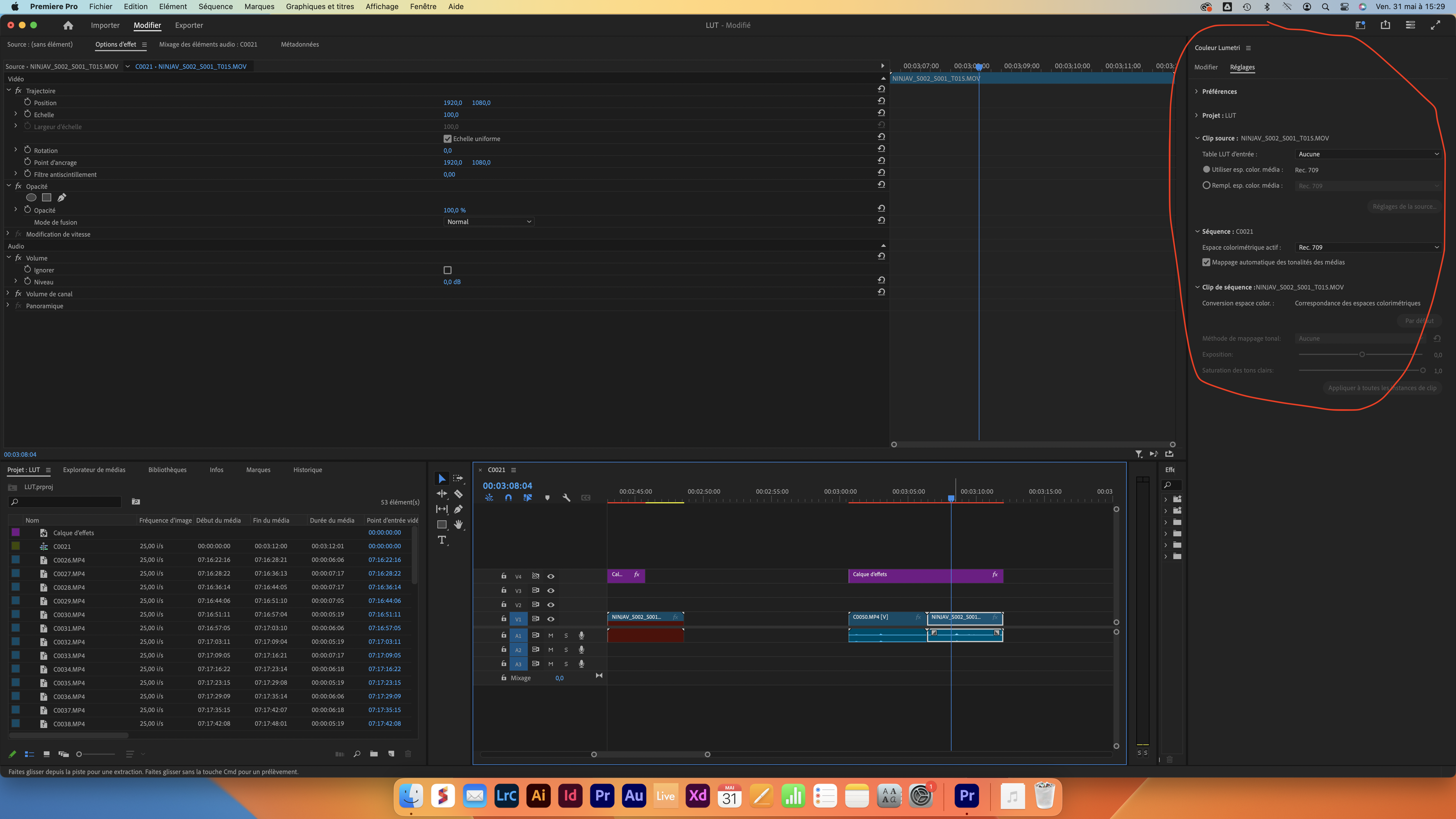Uncheck the Echelle uniforme checkbox
This screenshot has height=819, width=1456.
pos(447,138)
